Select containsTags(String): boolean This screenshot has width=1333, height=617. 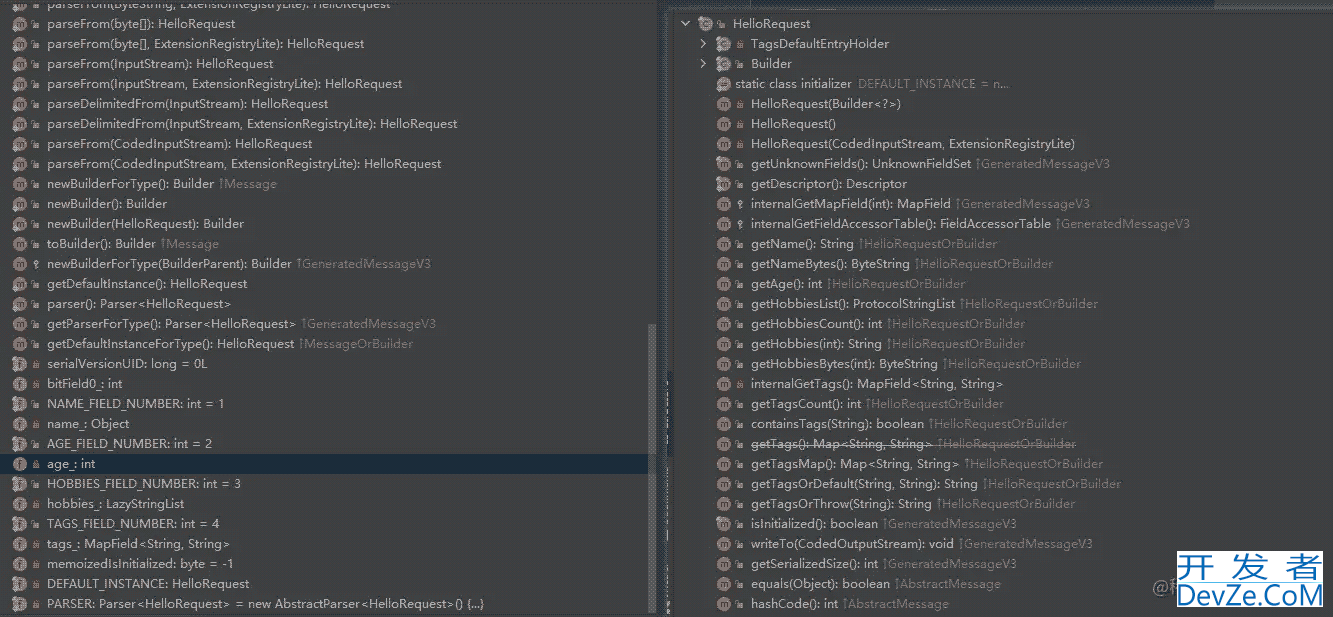tap(837, 423)
